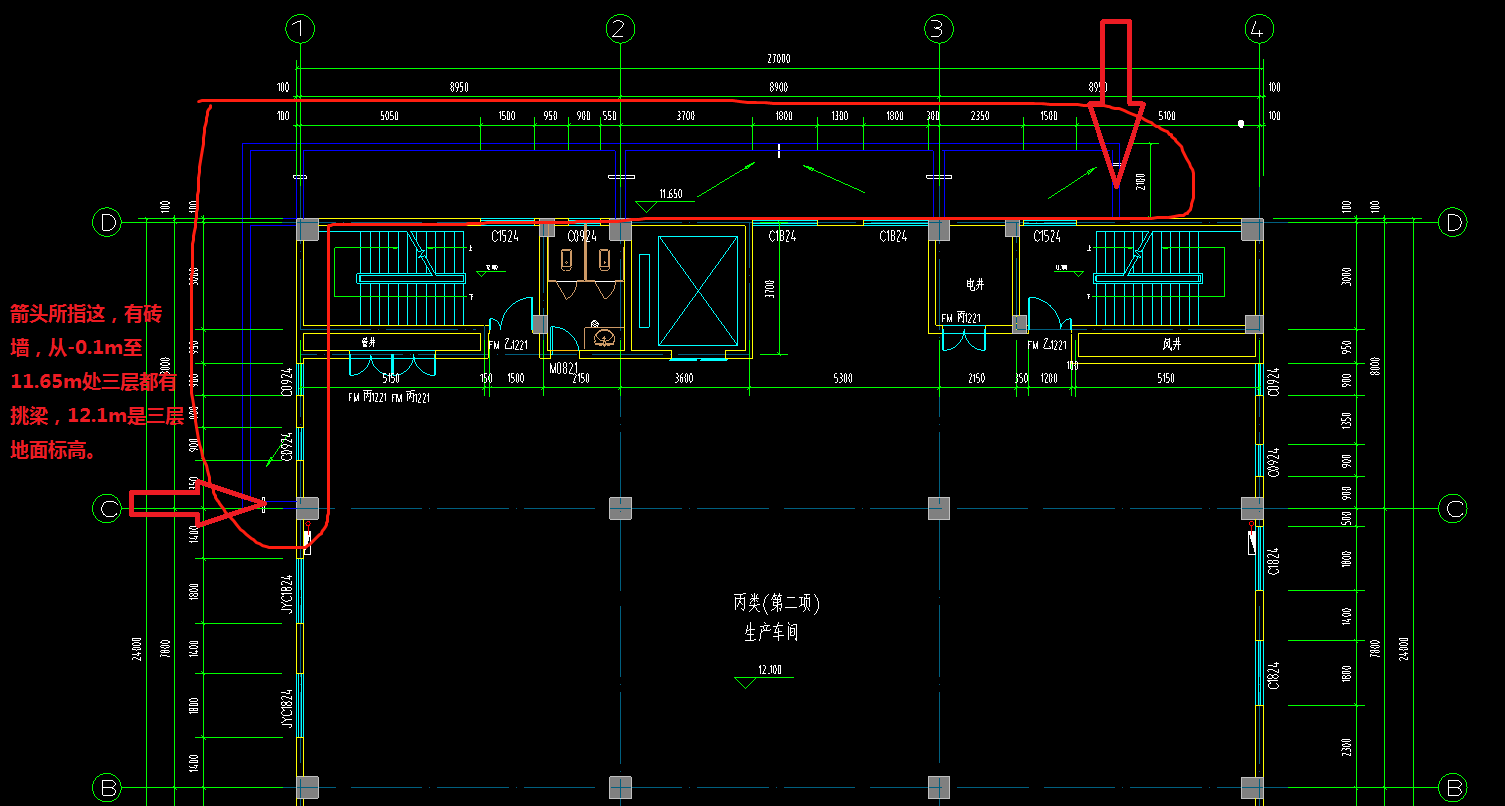Pick the right-side axis bubble C
The image size is (1505, 806).
coord(1453,509)
